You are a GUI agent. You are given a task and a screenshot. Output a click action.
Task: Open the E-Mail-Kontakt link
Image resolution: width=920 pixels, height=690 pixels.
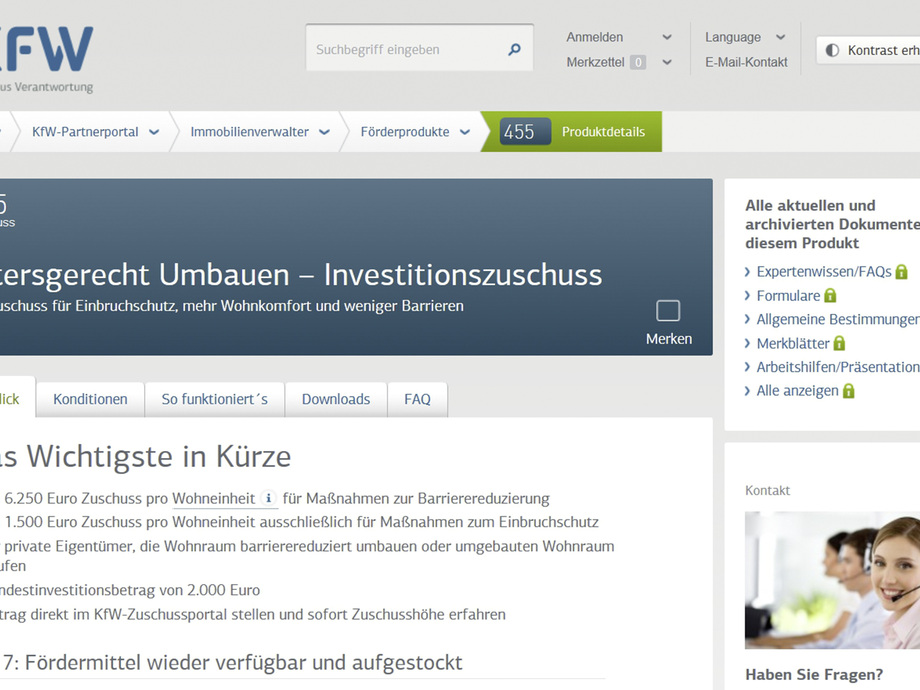[x=746, y=62]
